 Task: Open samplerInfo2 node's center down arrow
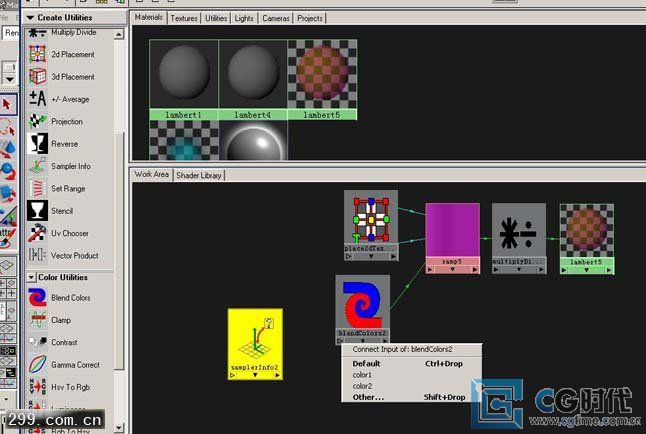click(255, 375)
